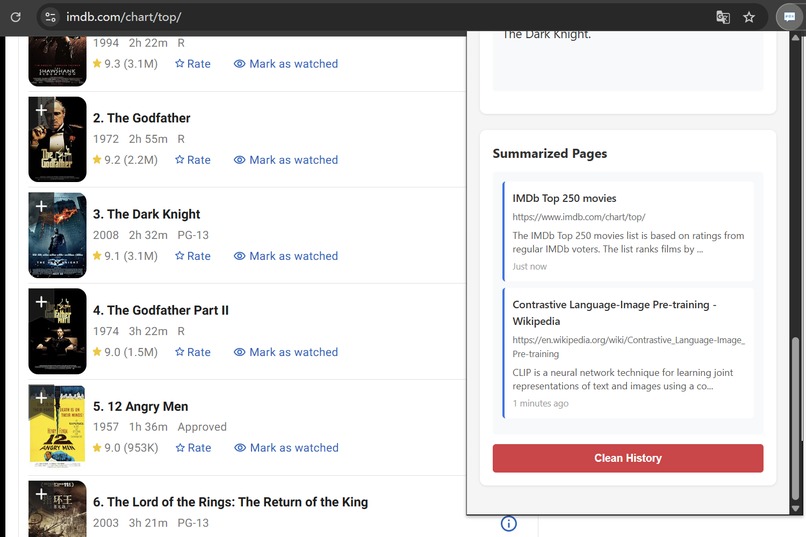Click the 'Just now' timestamp
This screenshot has height=537, width=806.
[529, 266]
